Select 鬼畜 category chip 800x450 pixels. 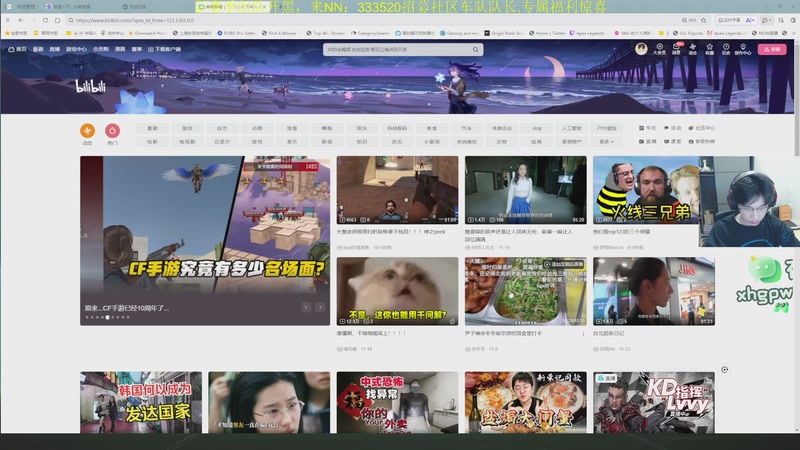pos(292,128)
